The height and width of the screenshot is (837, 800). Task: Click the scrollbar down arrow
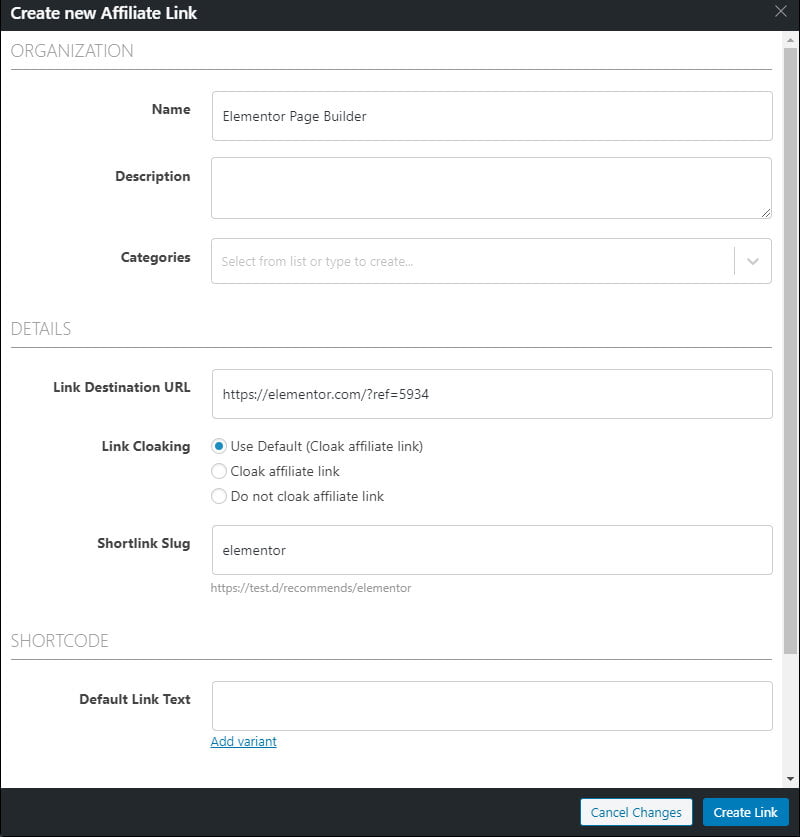coord(790,779)
